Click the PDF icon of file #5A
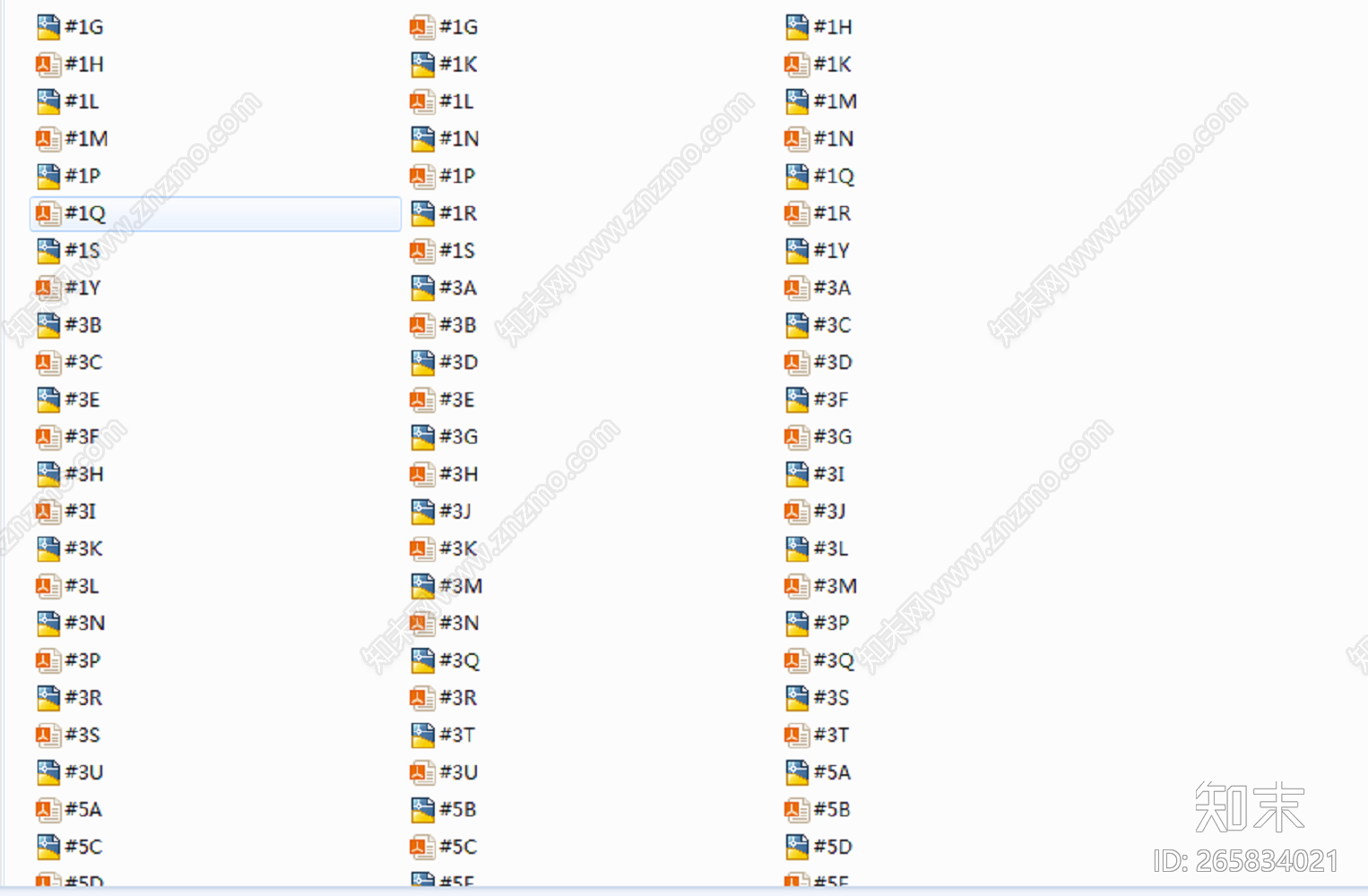Screen dimensions: 1368x896 coord(48,810)
